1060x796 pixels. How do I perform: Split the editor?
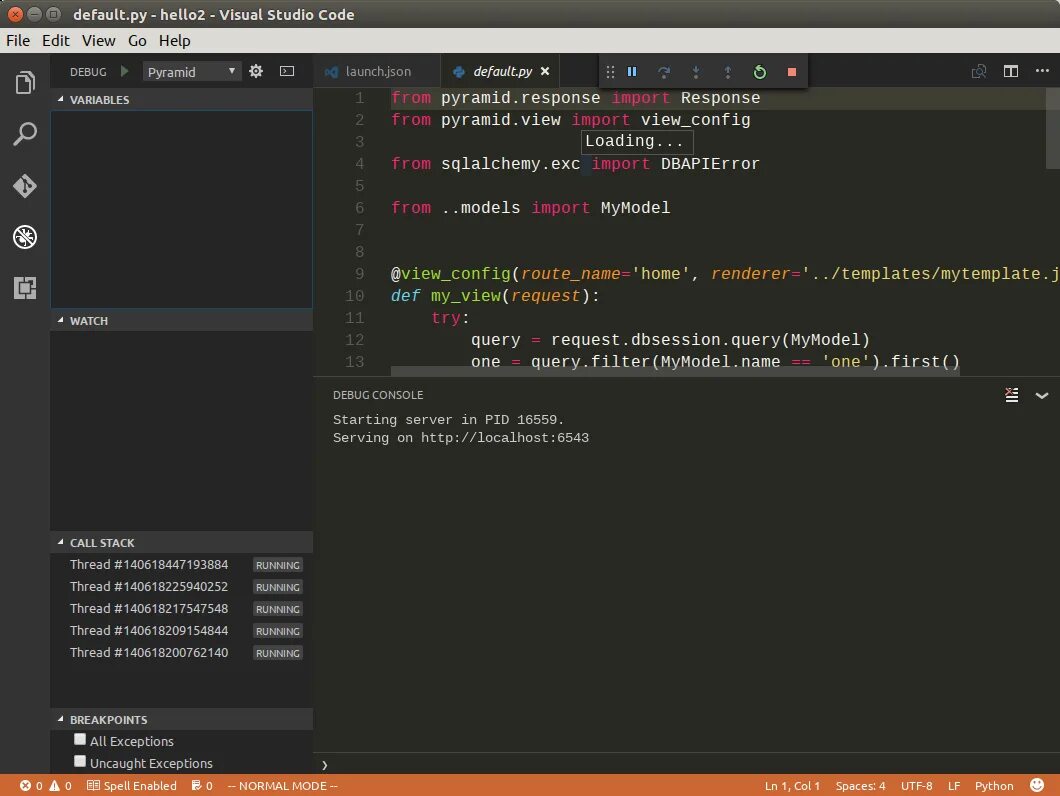[1011, 71]
